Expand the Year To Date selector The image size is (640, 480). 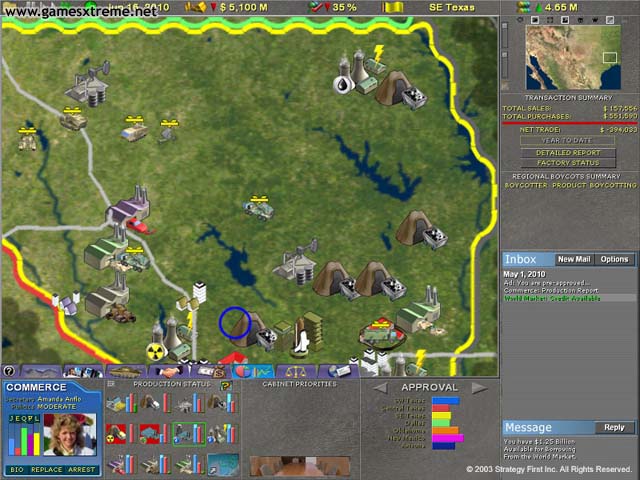click(567, 140)
